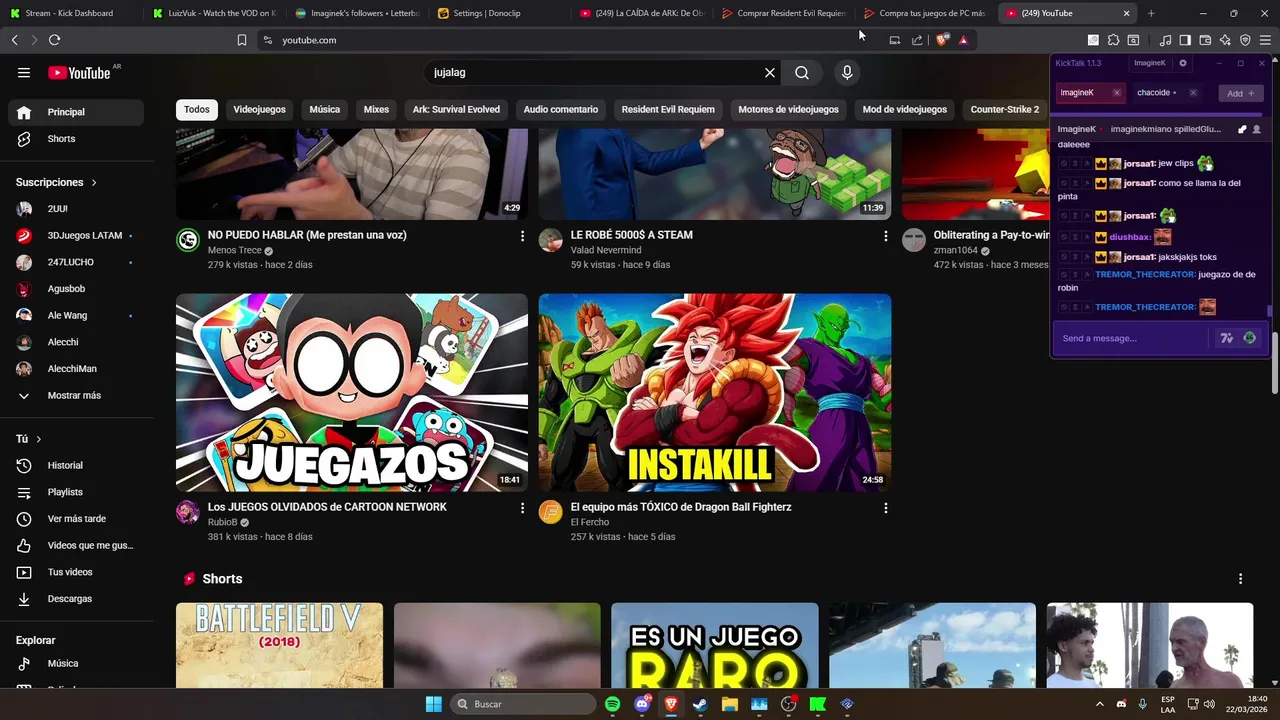
Task: Open options menu for NO PUEDO HABLAR video
Action: 522,236
